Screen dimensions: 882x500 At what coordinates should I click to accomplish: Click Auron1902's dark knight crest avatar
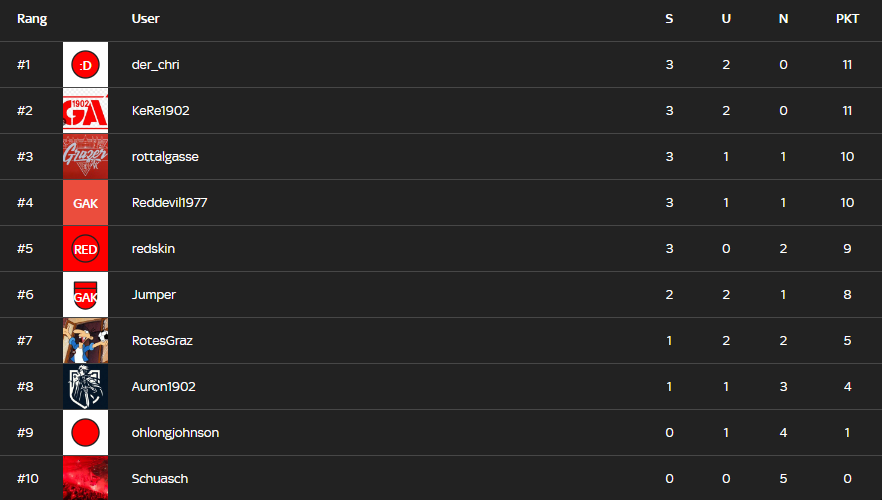tap(85, 387)
